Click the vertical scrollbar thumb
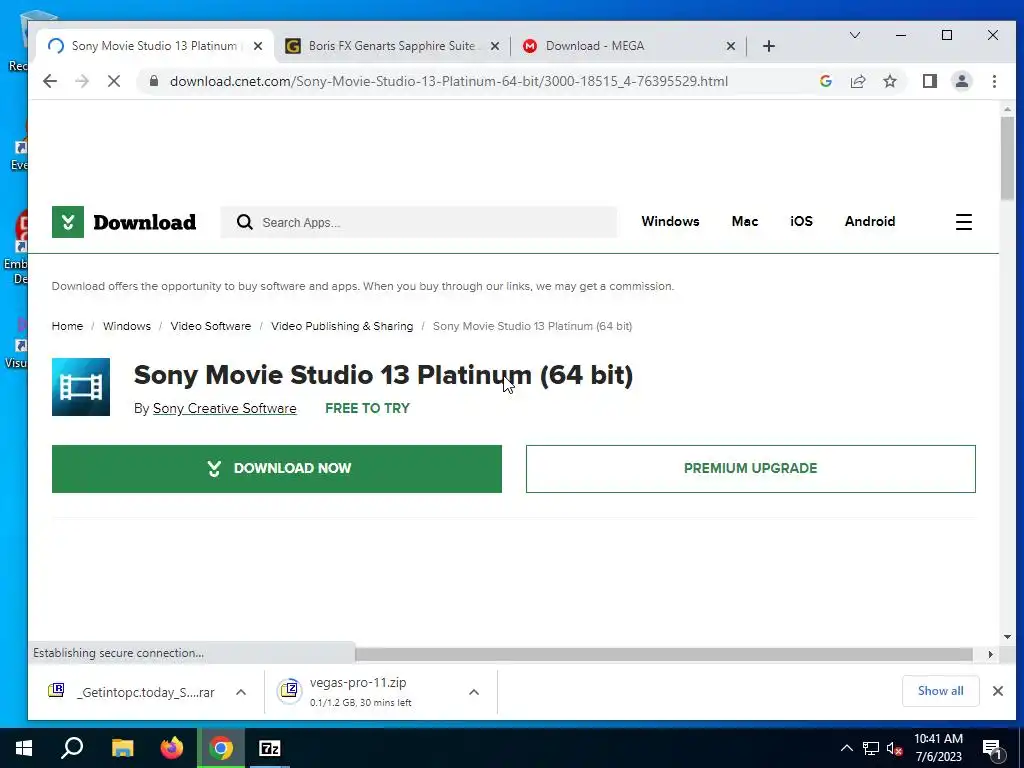Image resolution: width=1024 pixels, height=768 pixels. pyautogui.click(x=1007, y=158)
